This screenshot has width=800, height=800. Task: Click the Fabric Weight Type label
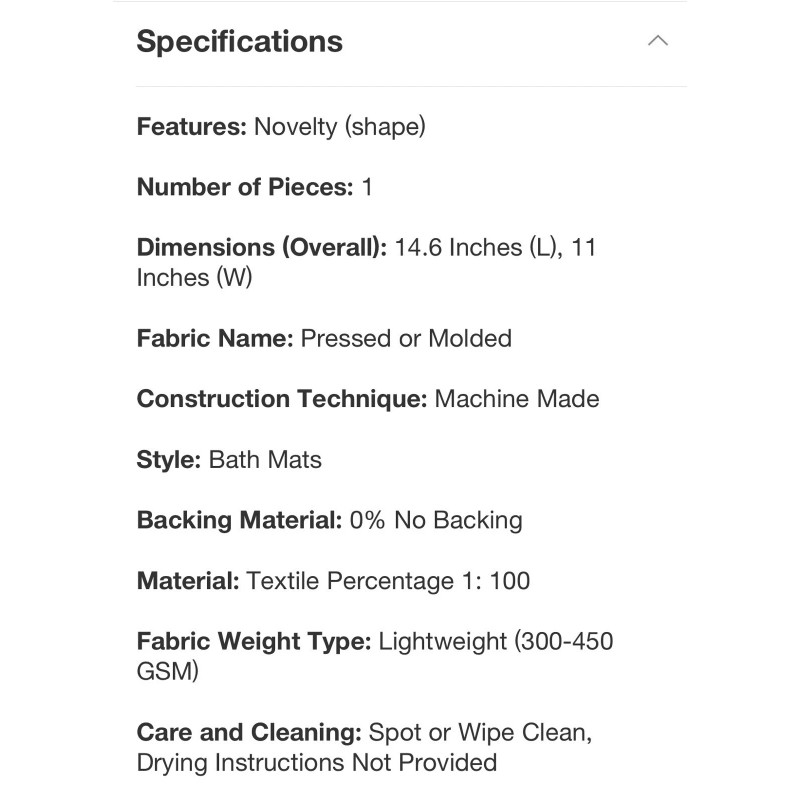click(254, 641)
